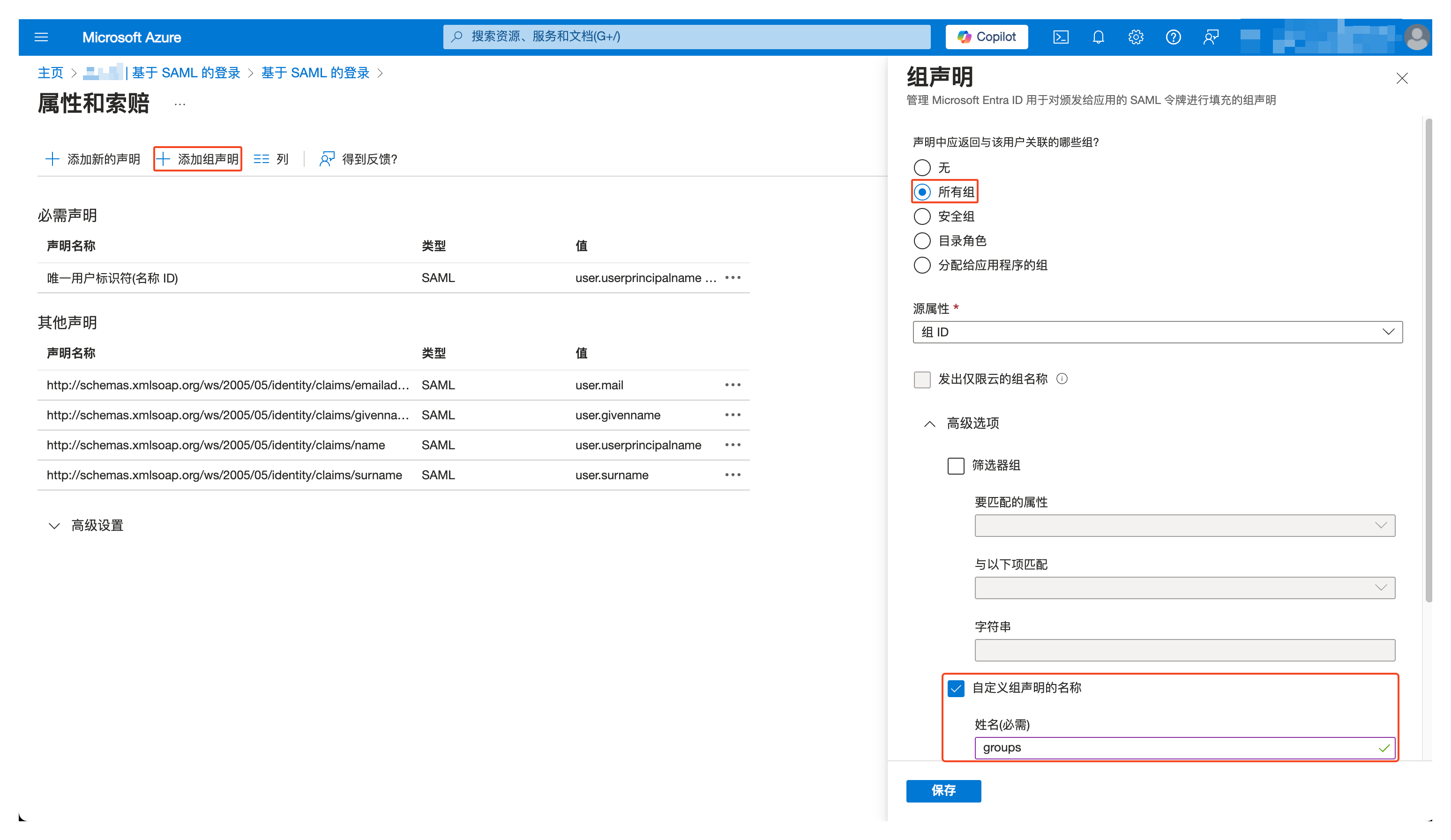Viewport: 1451px width, 840px height.
Task: Click the user avatar in top right
Action: [1417, 36]
